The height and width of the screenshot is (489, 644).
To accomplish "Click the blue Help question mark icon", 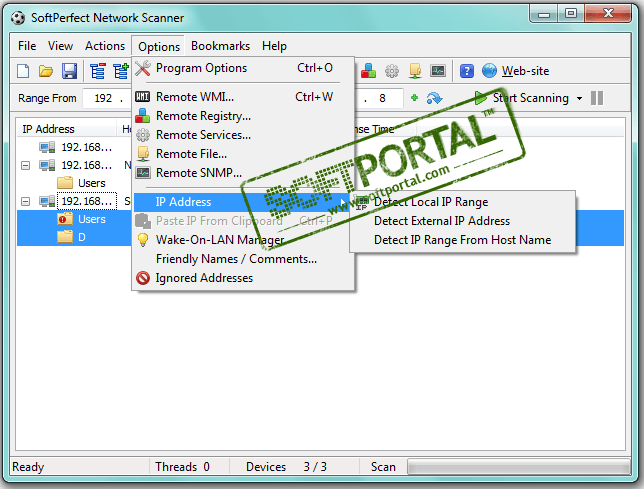I will tap(467, 71).
